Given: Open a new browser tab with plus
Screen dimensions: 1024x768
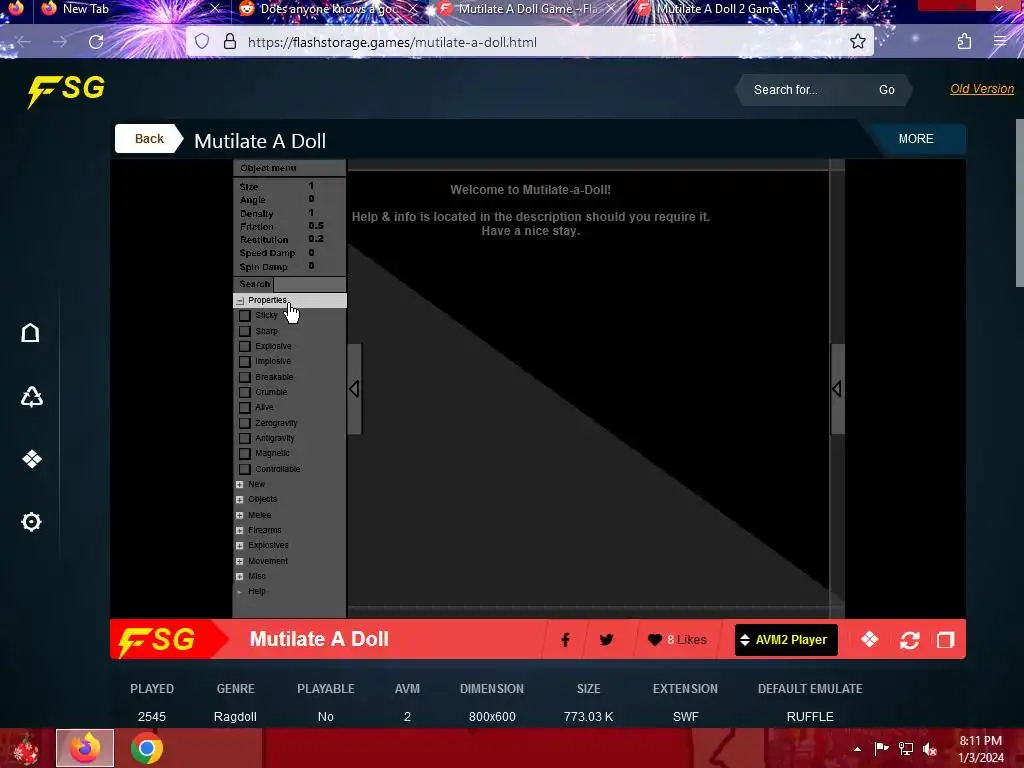Looking at the screenshot, I should tap(841, 9).
